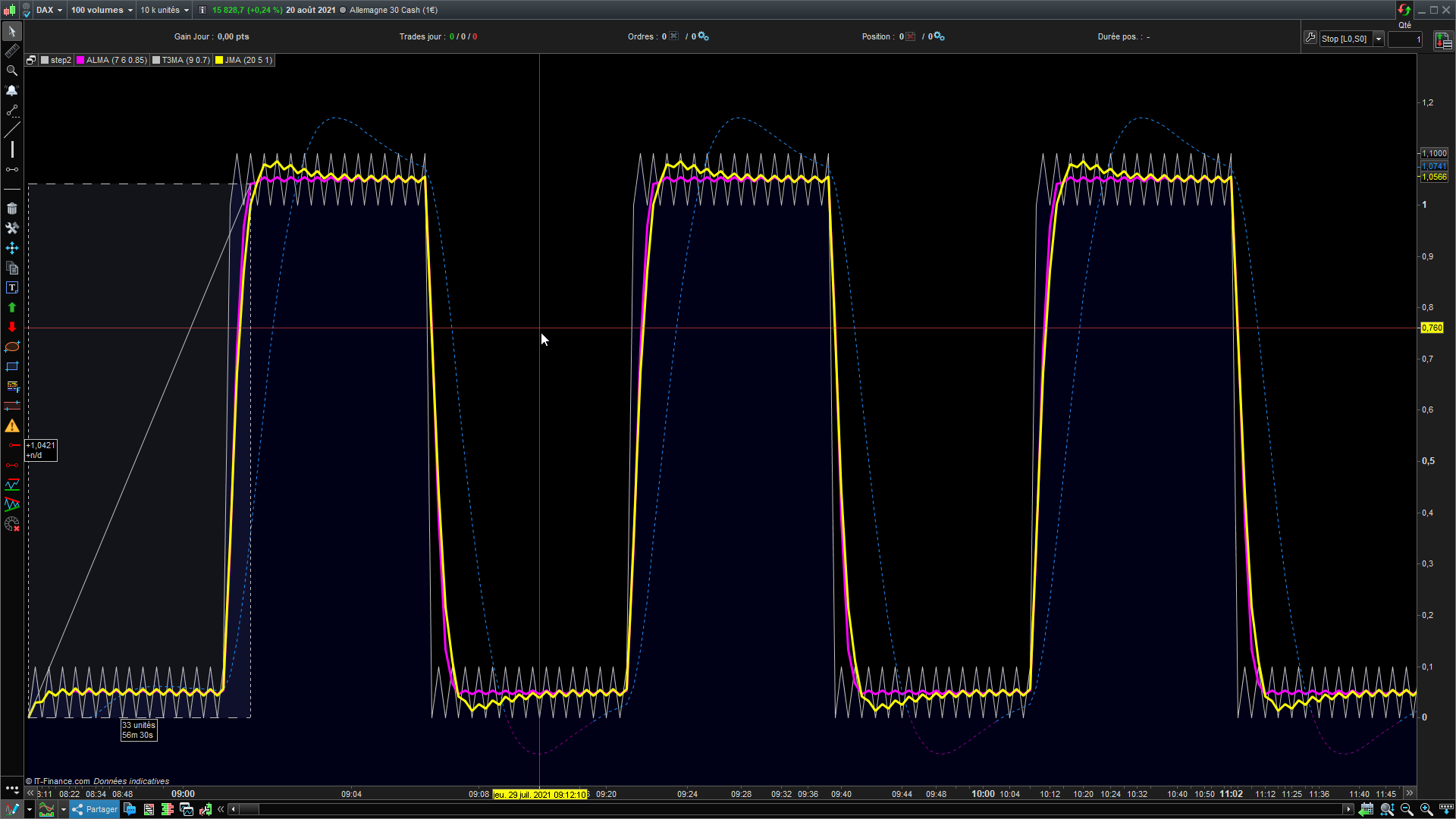
Task: Select the ruler measurement tool
Action: click(12, 51)
